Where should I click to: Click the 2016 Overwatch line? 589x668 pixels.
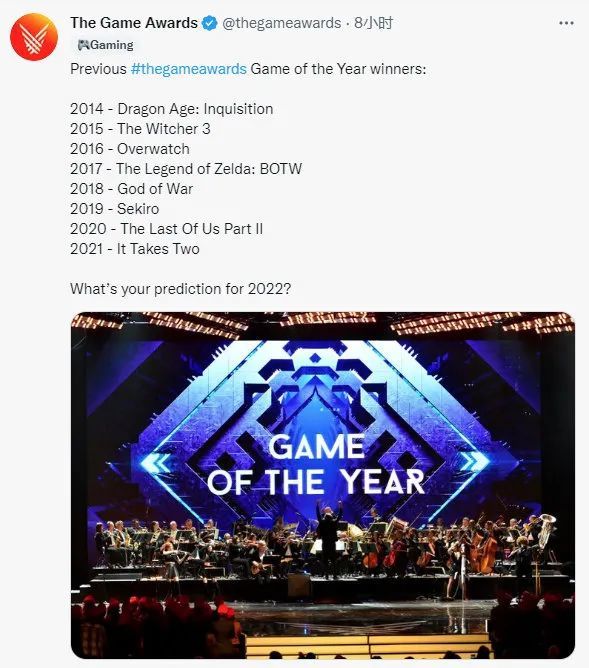pyautogui.click(x=130, y=149)
